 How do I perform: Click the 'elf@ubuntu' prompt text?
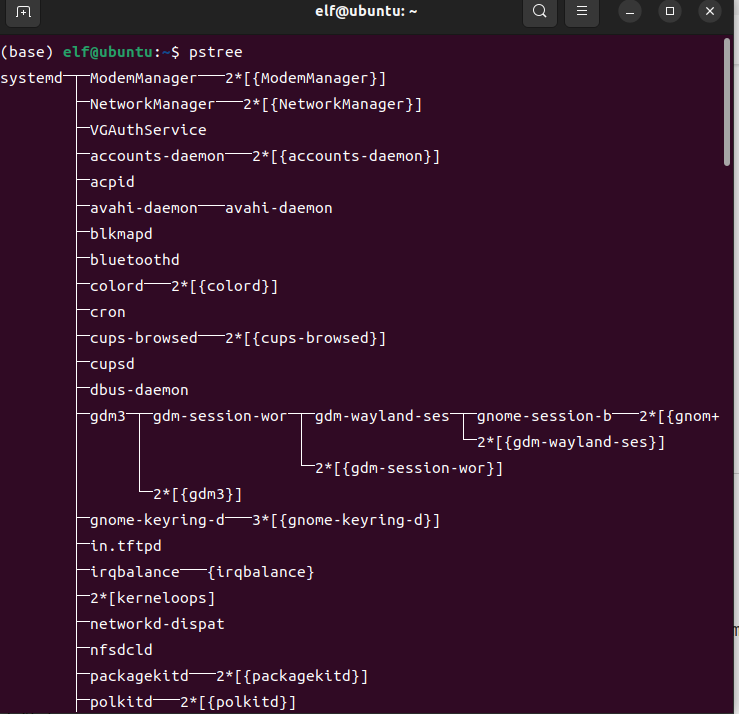(108, 52)
